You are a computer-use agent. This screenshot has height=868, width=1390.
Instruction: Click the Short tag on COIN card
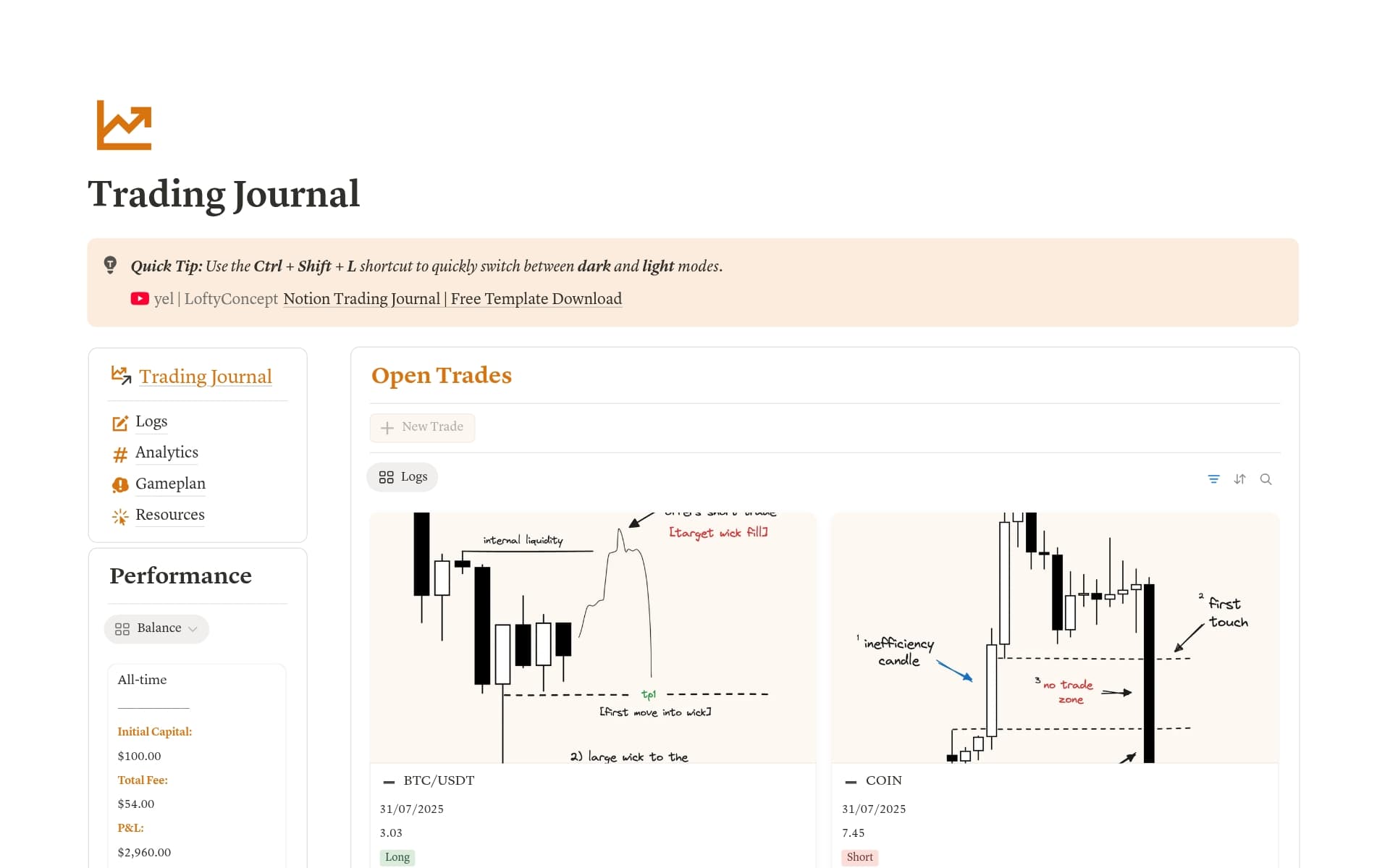click(859, 857)
